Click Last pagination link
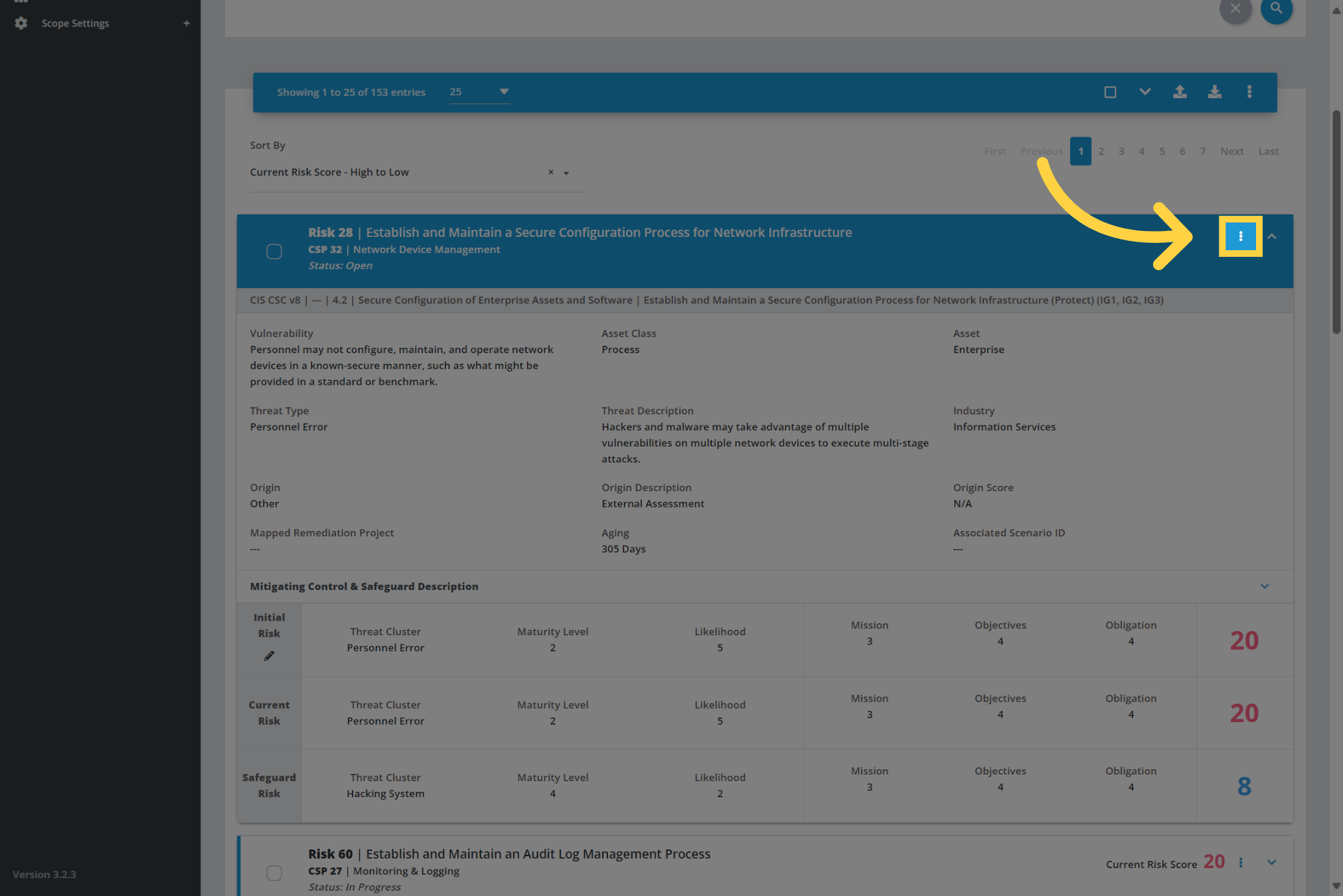 [x=1269, y=151]
